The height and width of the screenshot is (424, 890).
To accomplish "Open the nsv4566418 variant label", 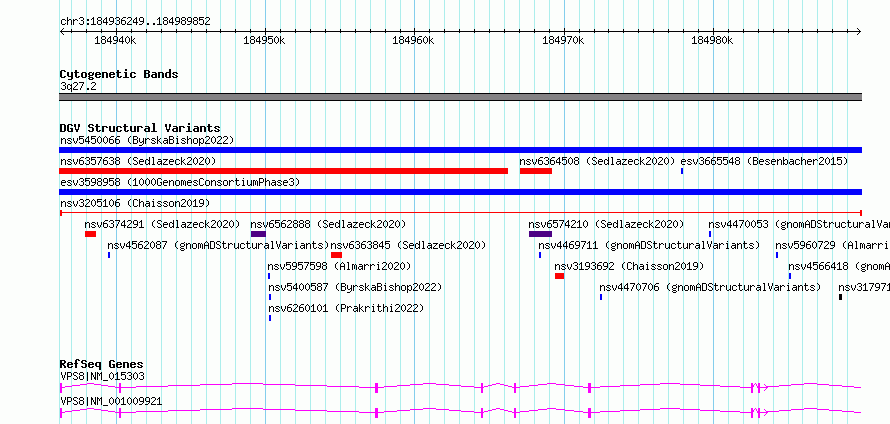I will click(x=839, y=266).
